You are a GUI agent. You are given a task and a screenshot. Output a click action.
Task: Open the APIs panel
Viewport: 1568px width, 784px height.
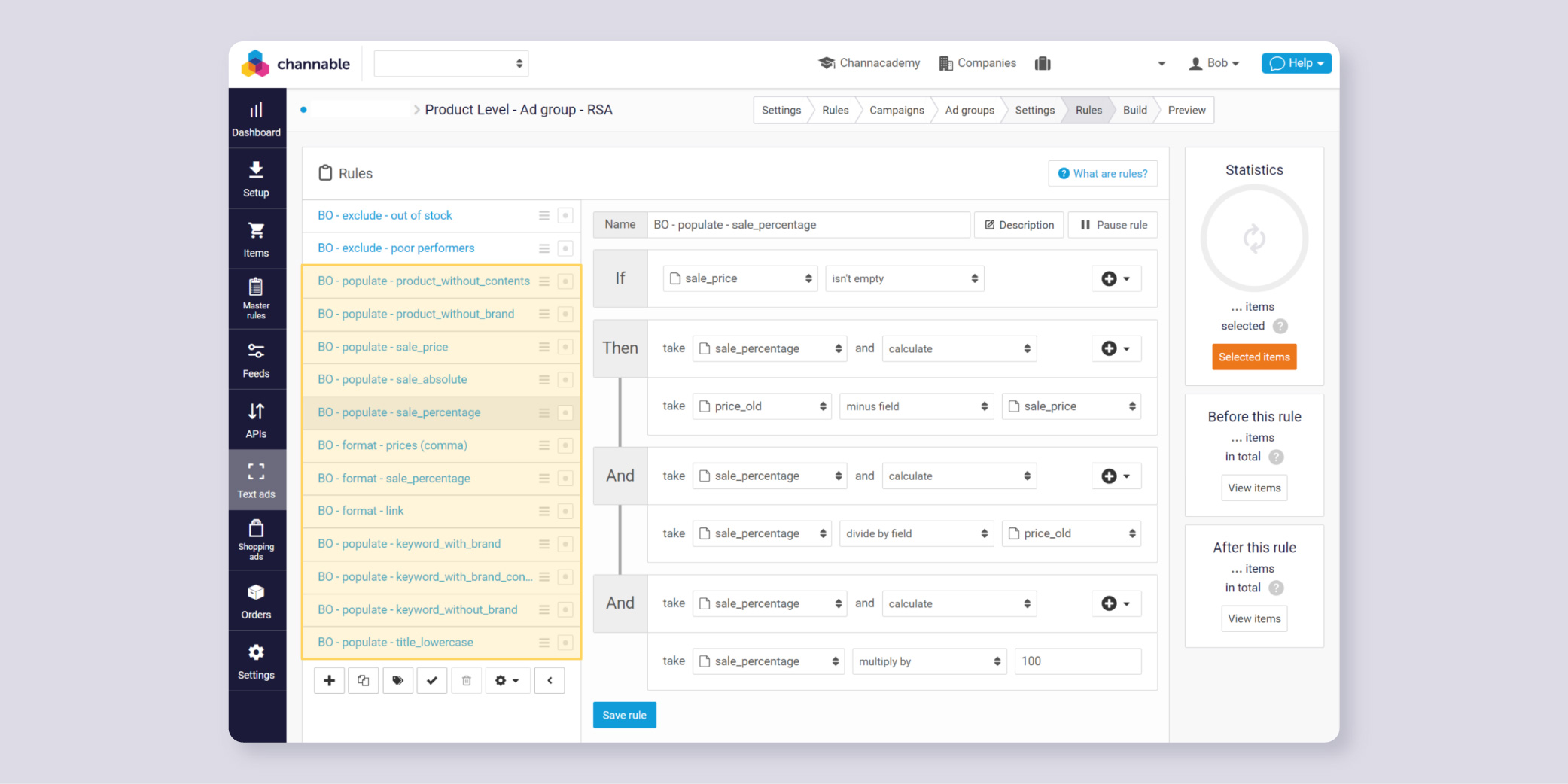pos(257,418)
